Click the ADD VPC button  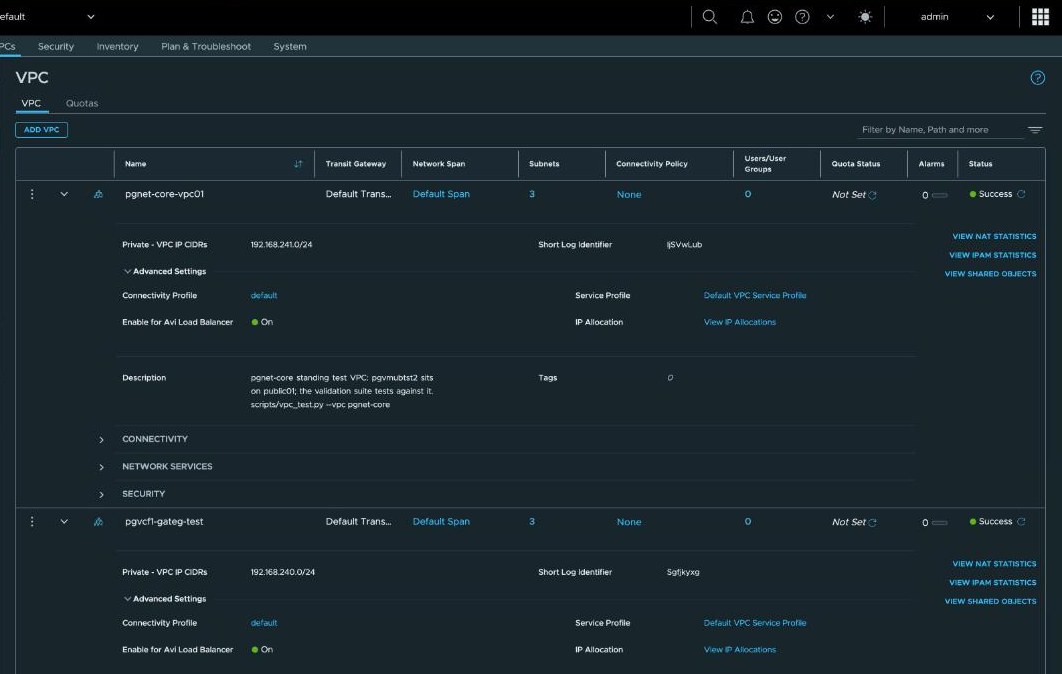[41, 129]
